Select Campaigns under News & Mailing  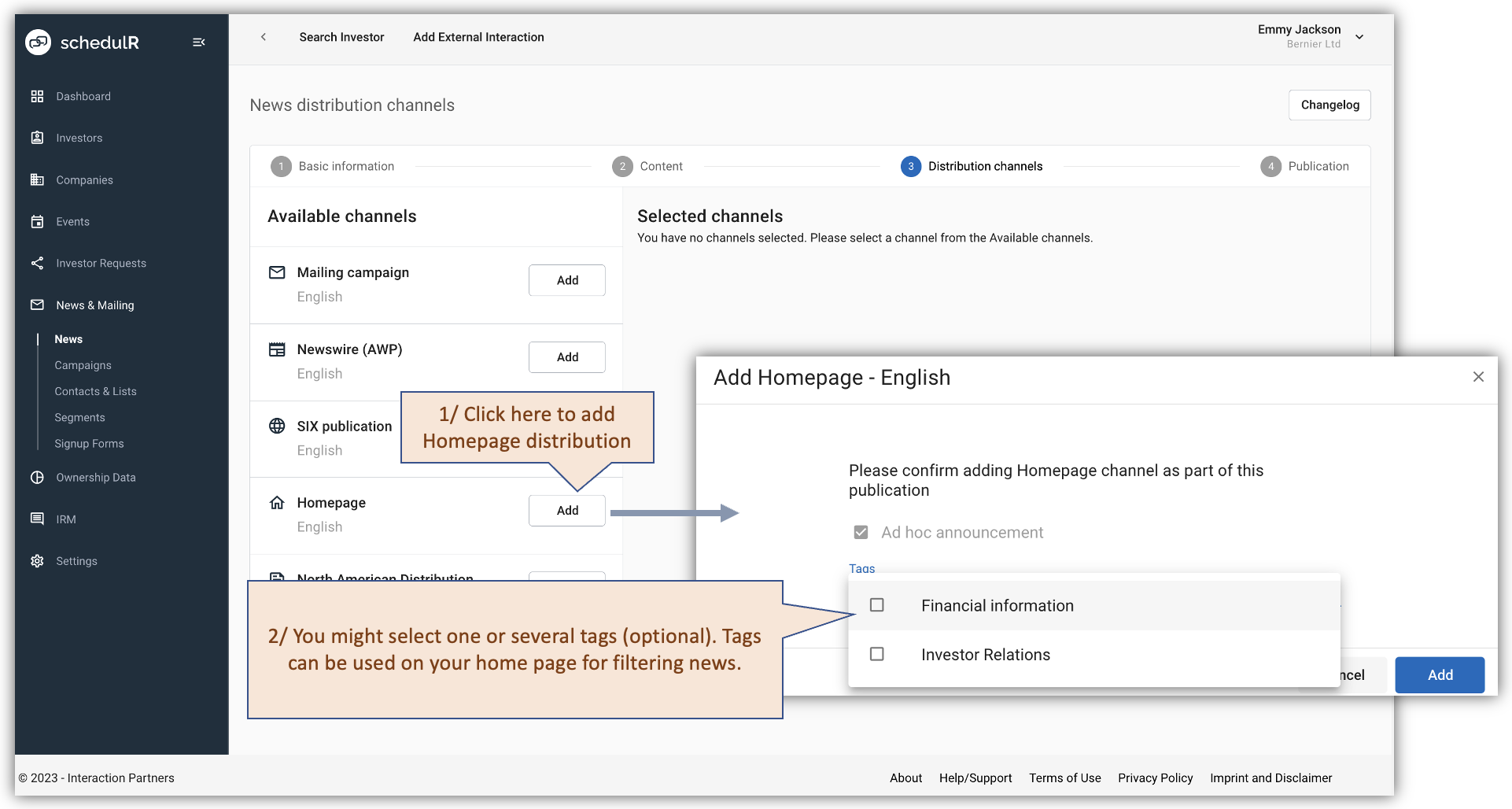point(83,365)
